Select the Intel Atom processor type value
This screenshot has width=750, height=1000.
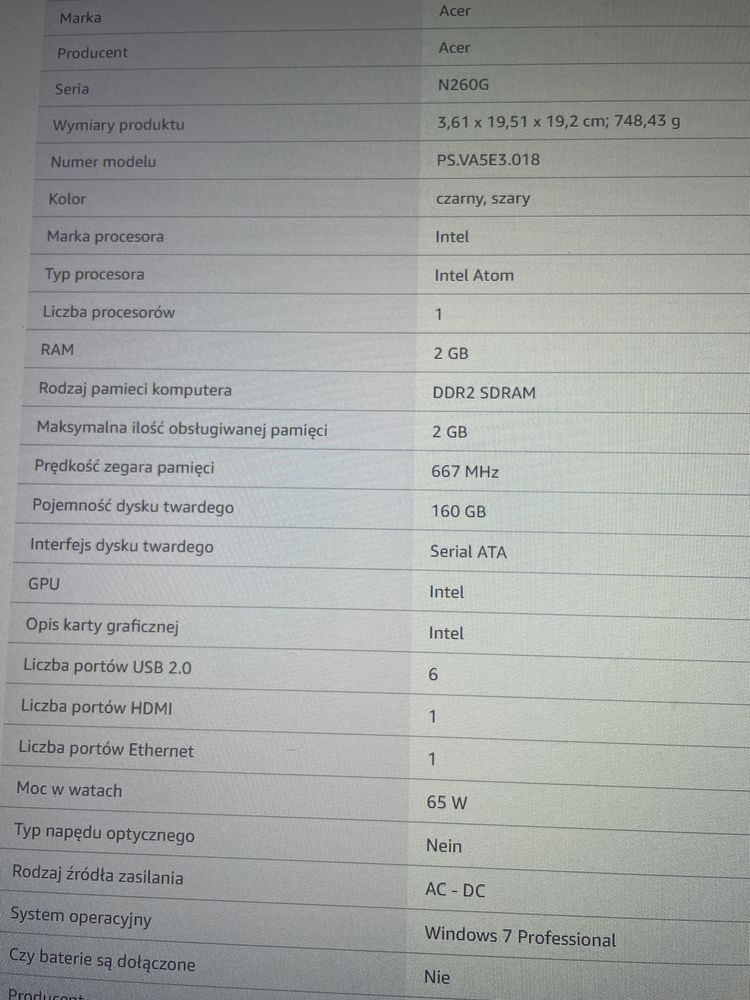[474, 276]
